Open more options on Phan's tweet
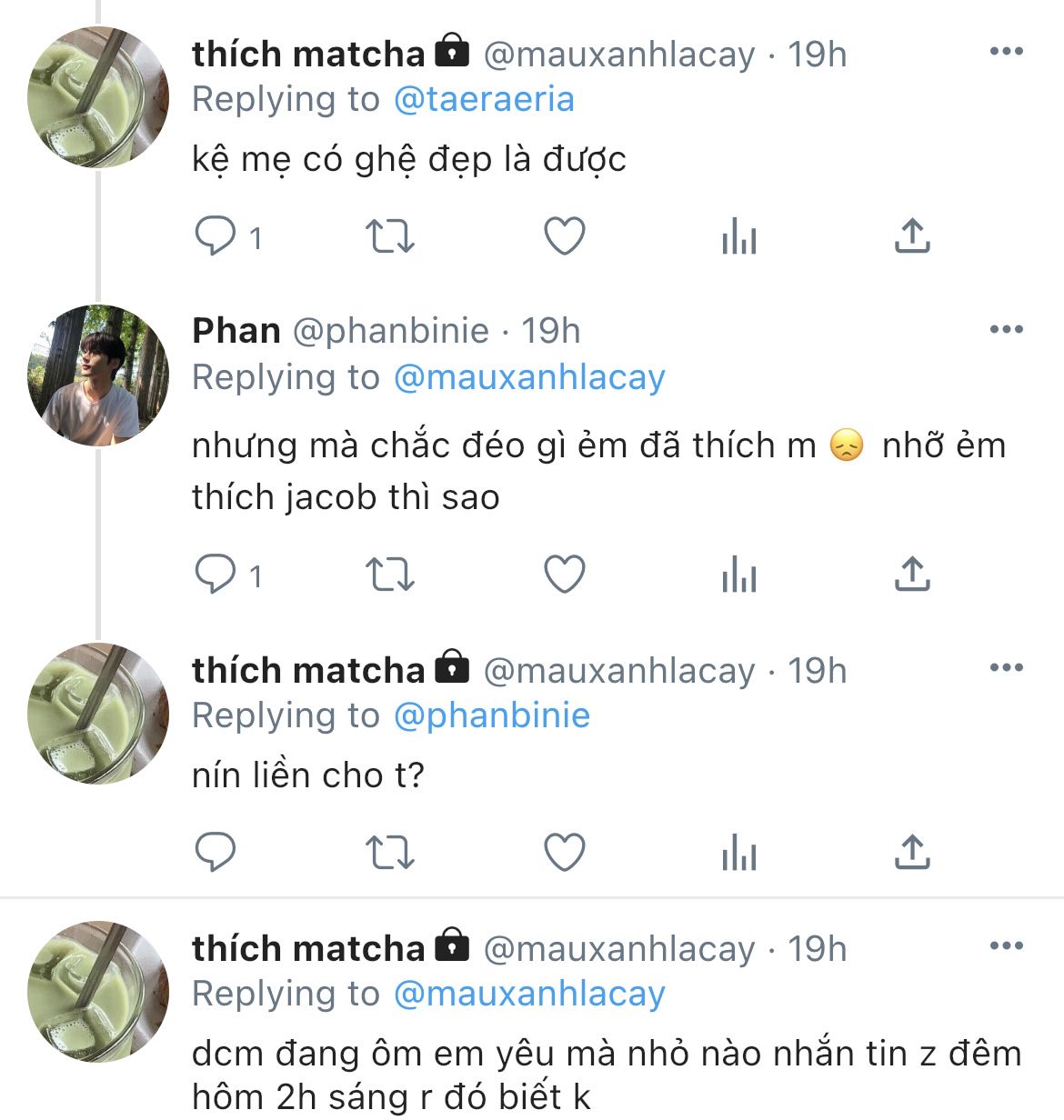The height and width of the screenshot is (1120, 1064). click(1006, 330)
